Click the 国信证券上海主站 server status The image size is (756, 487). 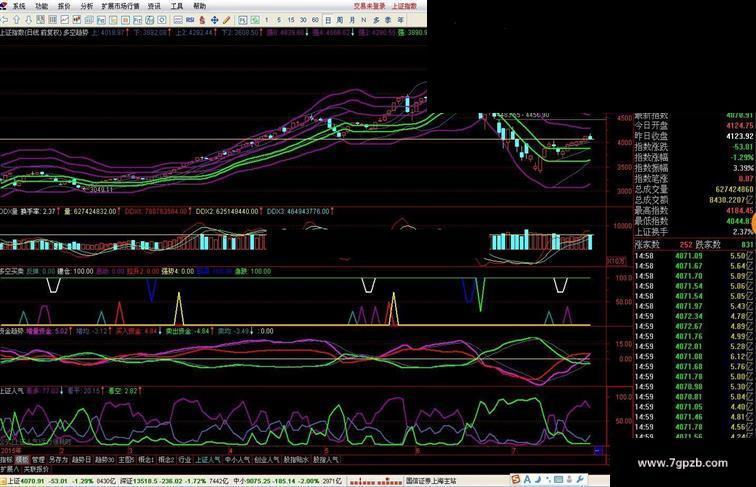[x=431, y=481]
